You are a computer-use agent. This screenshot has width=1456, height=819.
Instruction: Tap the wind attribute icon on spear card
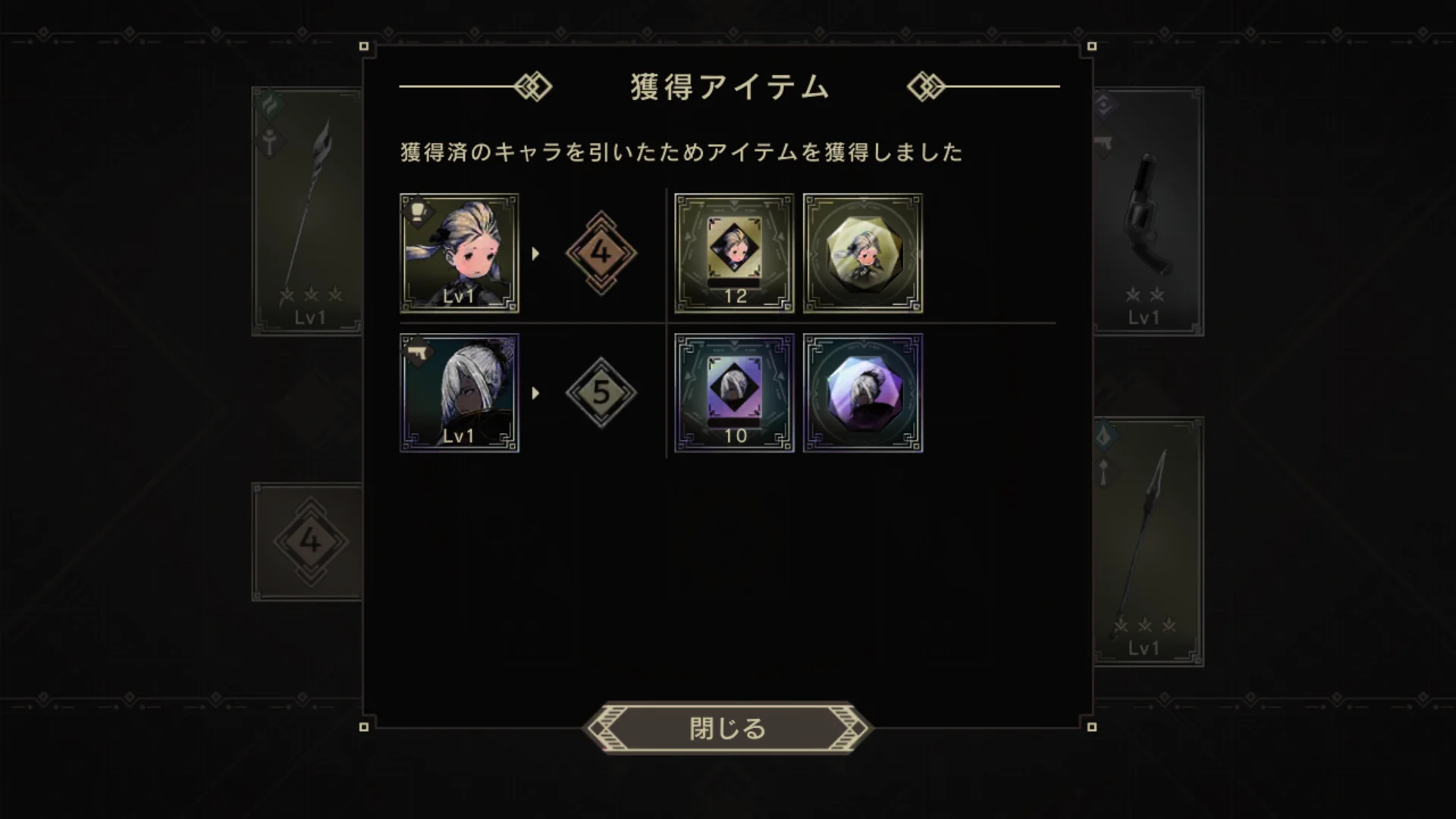click(x=270, y=105)
